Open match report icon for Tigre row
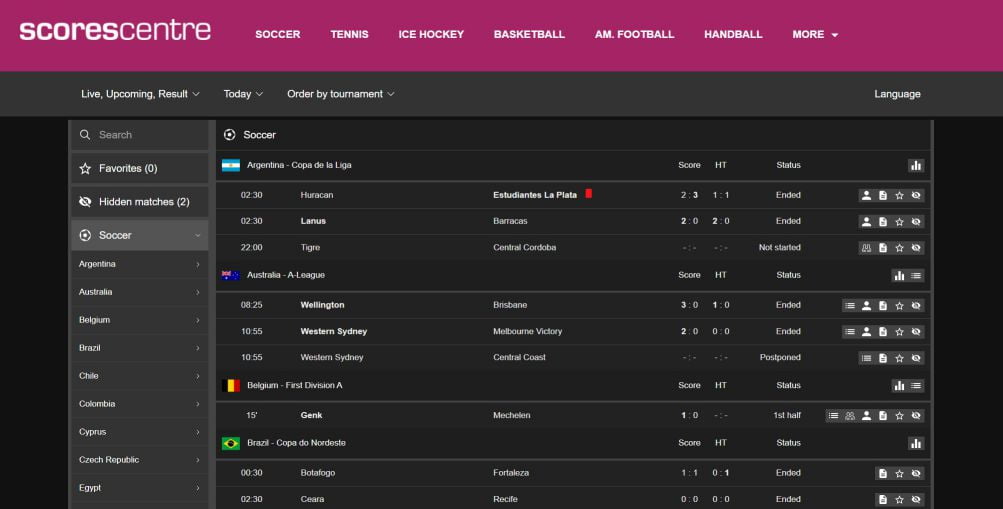Image resolution: width=1003 pixels, height=509 pixels. 883,248
